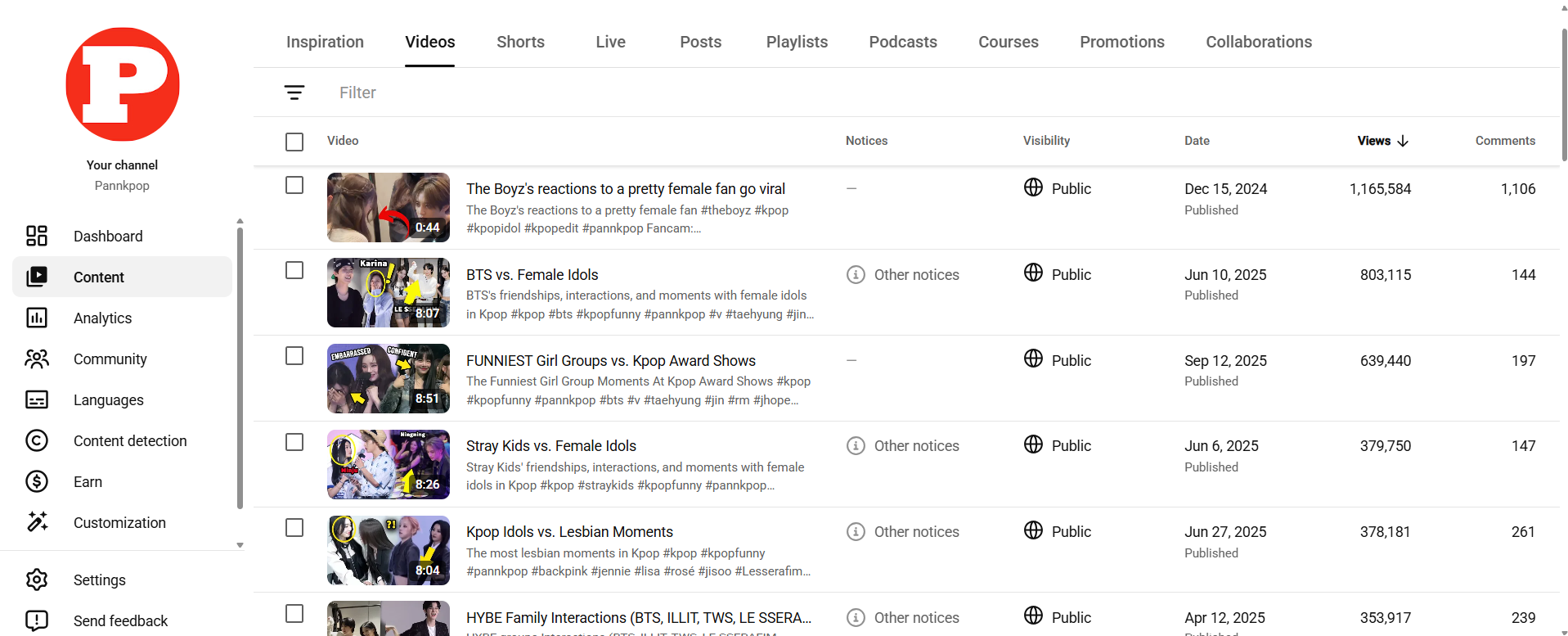Check the box for The Boyz's reactions video
This screenshot has height=636, width=1568.
294,185
